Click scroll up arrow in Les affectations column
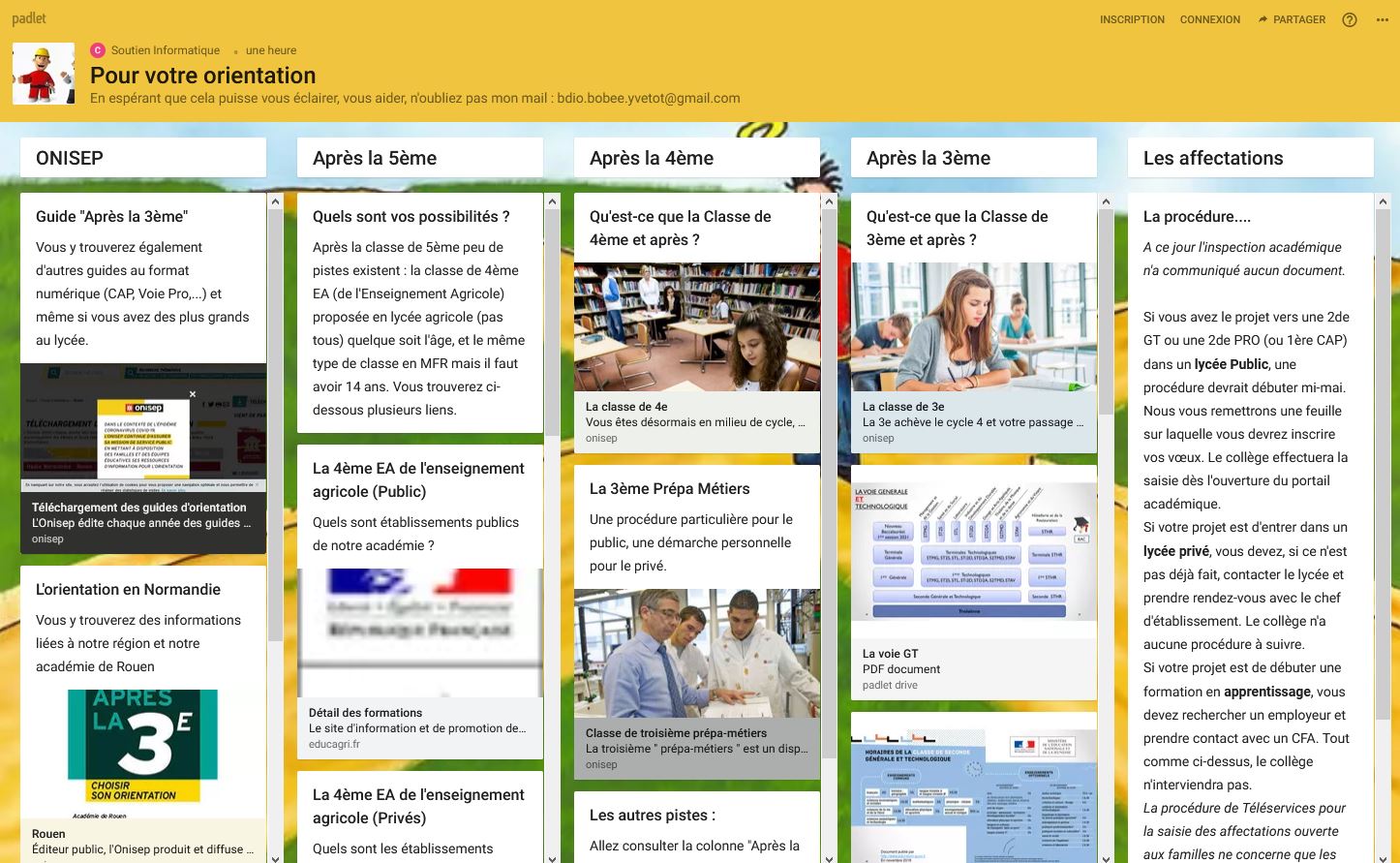This screenshot has height=863, width=1400. coord(1383,201)
